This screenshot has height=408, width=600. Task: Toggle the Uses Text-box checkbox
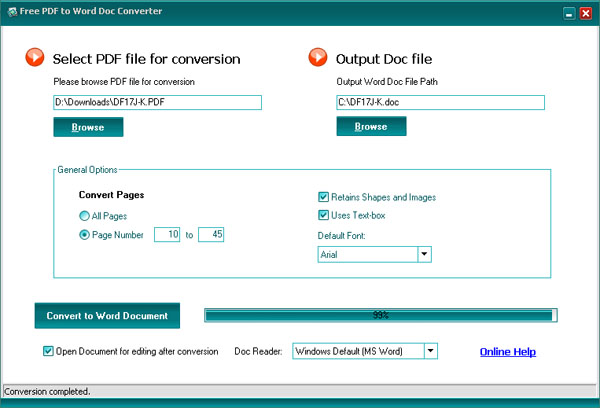click(324, 214)
